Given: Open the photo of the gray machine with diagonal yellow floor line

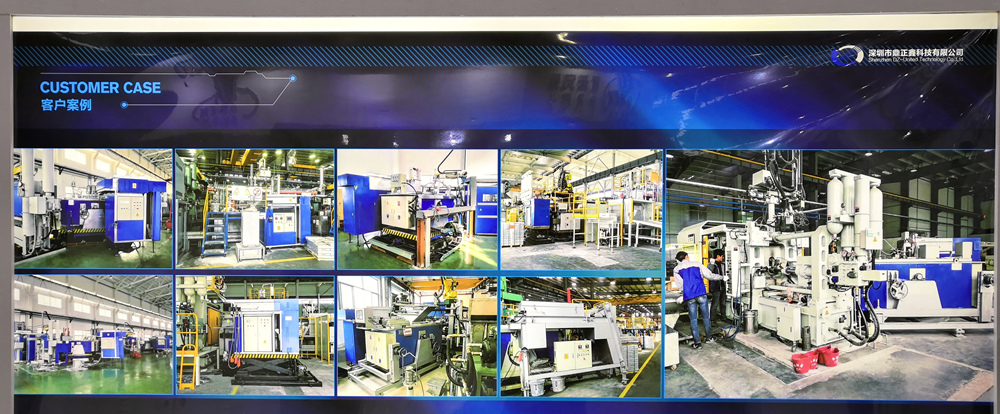Looking at the screenshot, I should (581, 335).
